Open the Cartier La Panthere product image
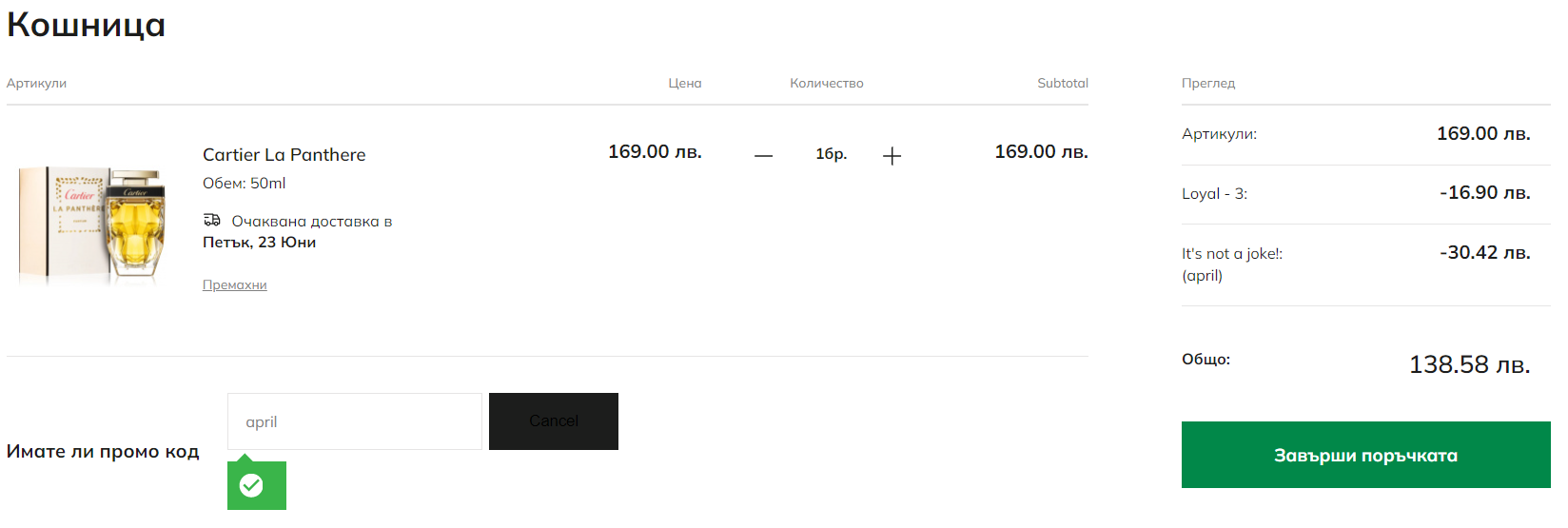The height and width of the screenshot is (528, 1568). [x=93, y=226]
